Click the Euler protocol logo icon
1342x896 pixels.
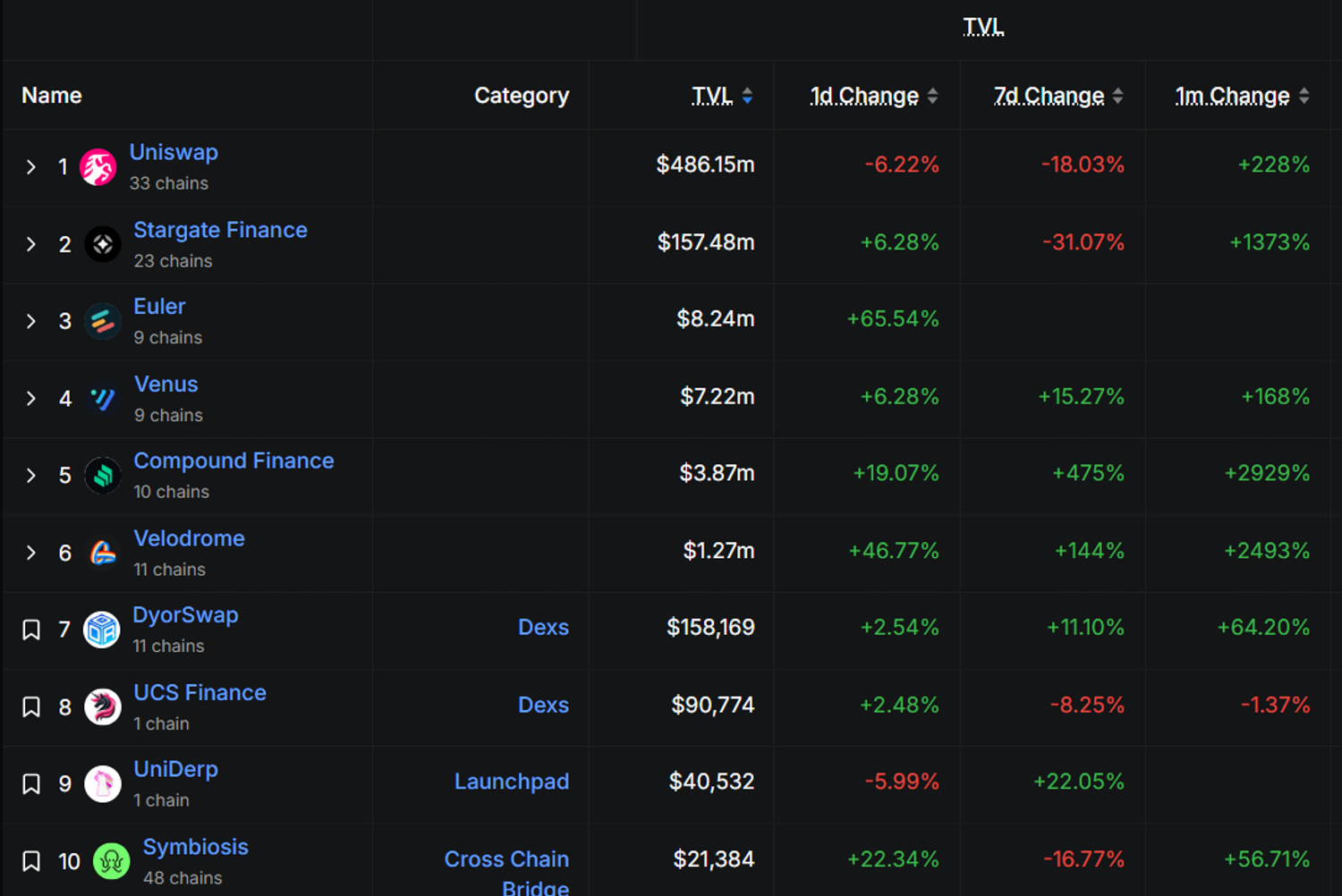click(103, 322)
